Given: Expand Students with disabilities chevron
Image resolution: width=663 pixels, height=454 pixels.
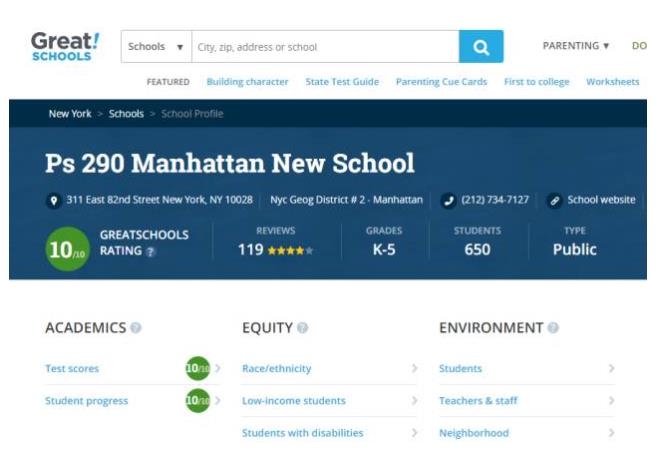Looking at the screenshot, I should click(x=414, y=432).
